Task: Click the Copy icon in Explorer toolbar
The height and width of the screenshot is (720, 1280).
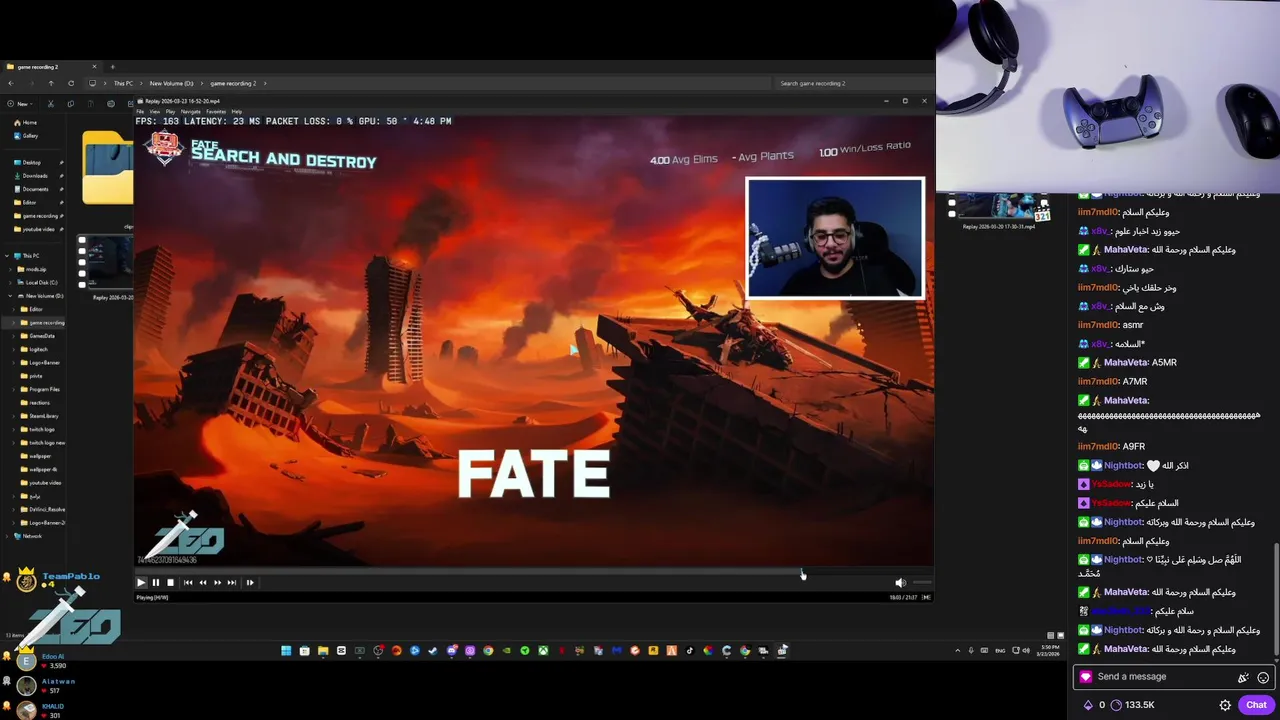Action: (71, 104)
